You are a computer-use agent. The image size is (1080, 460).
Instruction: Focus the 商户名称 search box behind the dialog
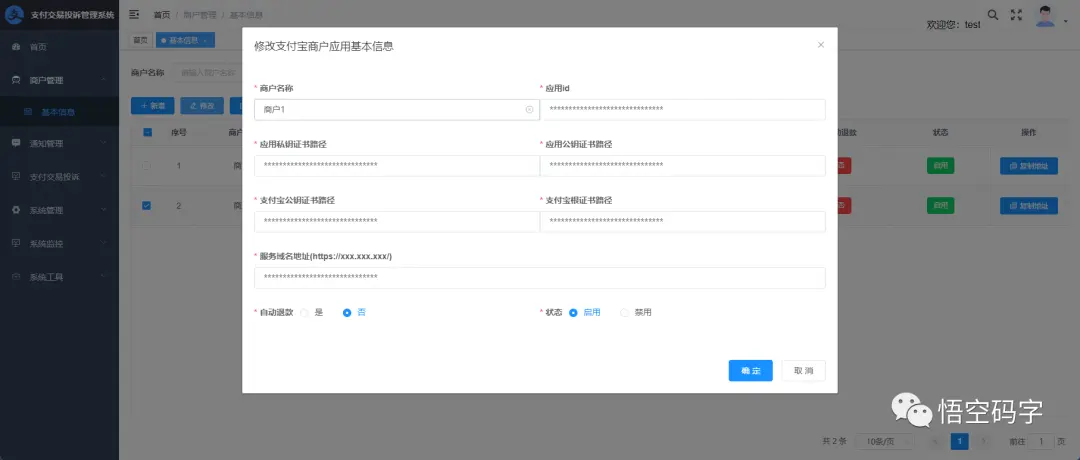tap(207, 72)
